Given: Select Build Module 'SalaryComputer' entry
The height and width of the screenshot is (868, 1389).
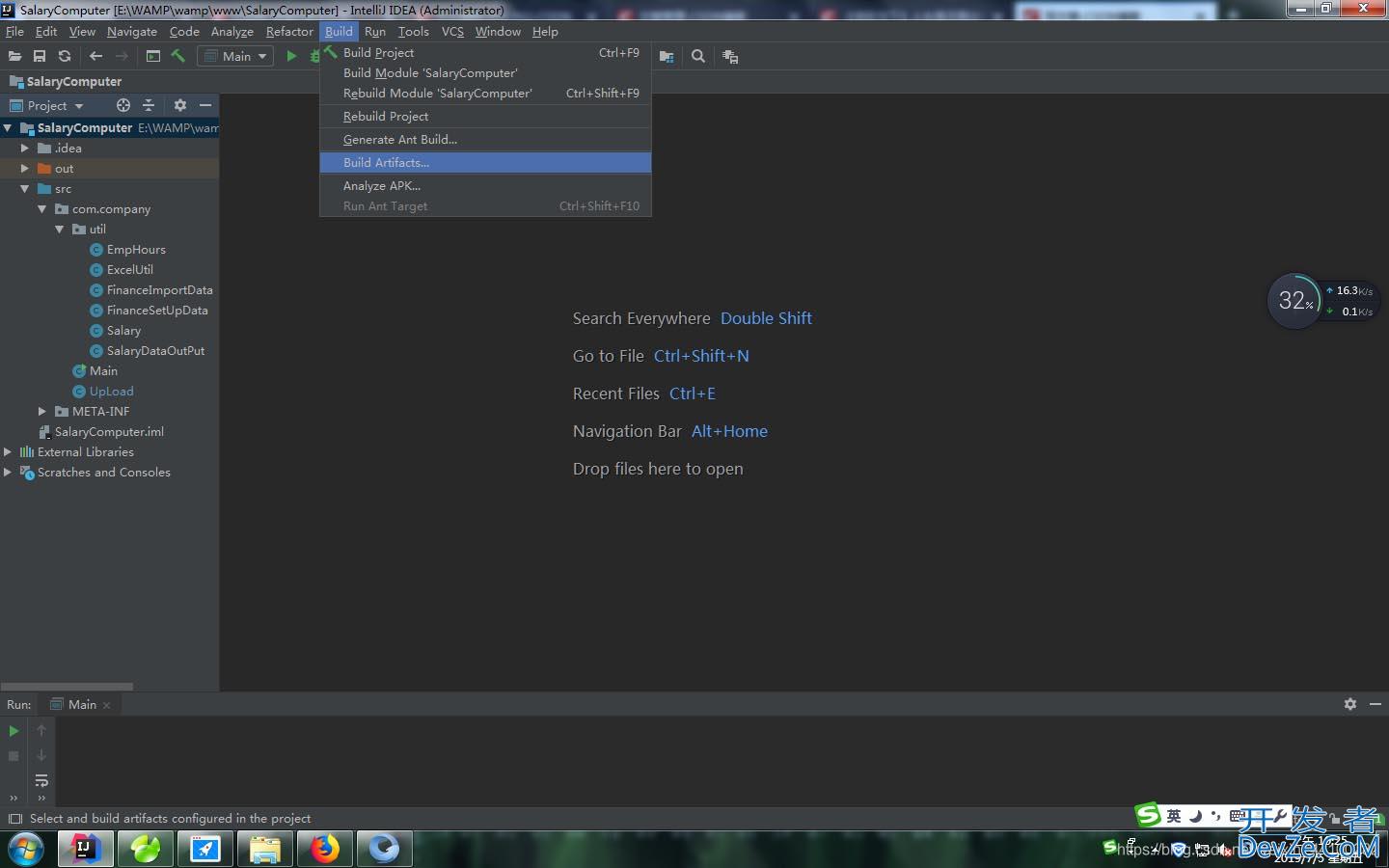Looking at the screenshot, I should tap(485, 72).
